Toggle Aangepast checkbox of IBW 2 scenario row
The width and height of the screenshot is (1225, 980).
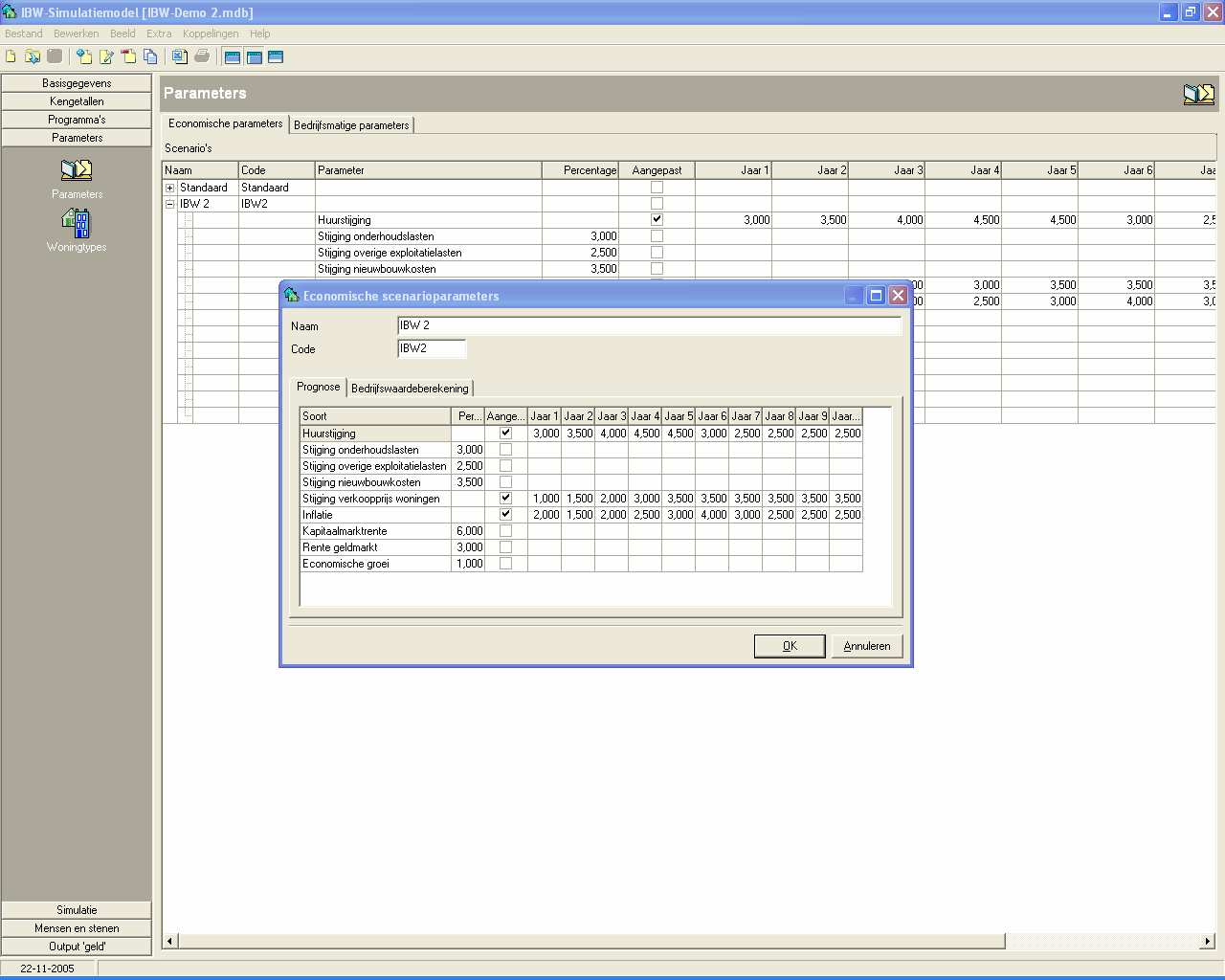pyautogui.click(x=657, y=203)
